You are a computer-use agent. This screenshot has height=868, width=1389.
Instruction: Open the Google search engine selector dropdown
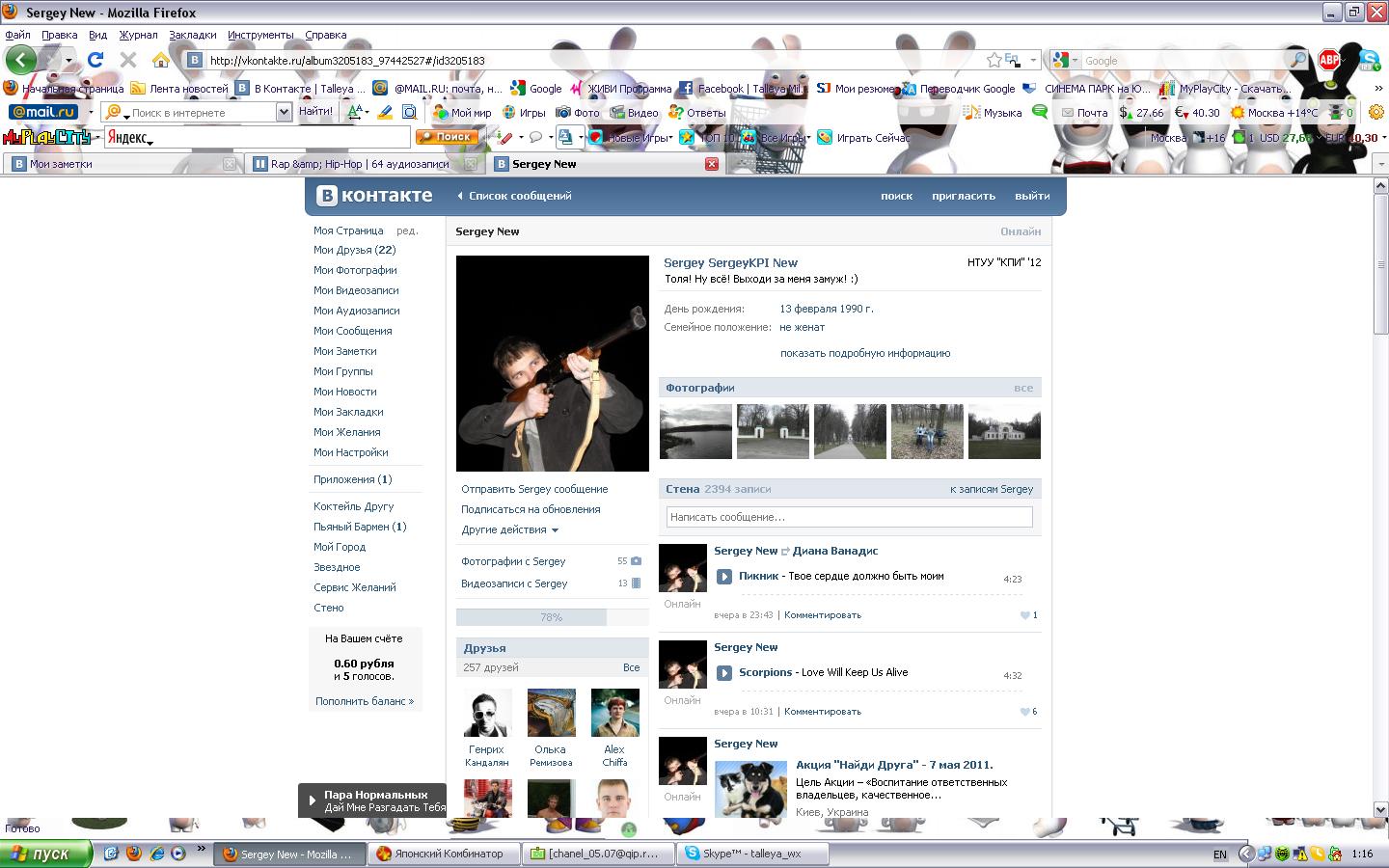tap(1076, 61)
